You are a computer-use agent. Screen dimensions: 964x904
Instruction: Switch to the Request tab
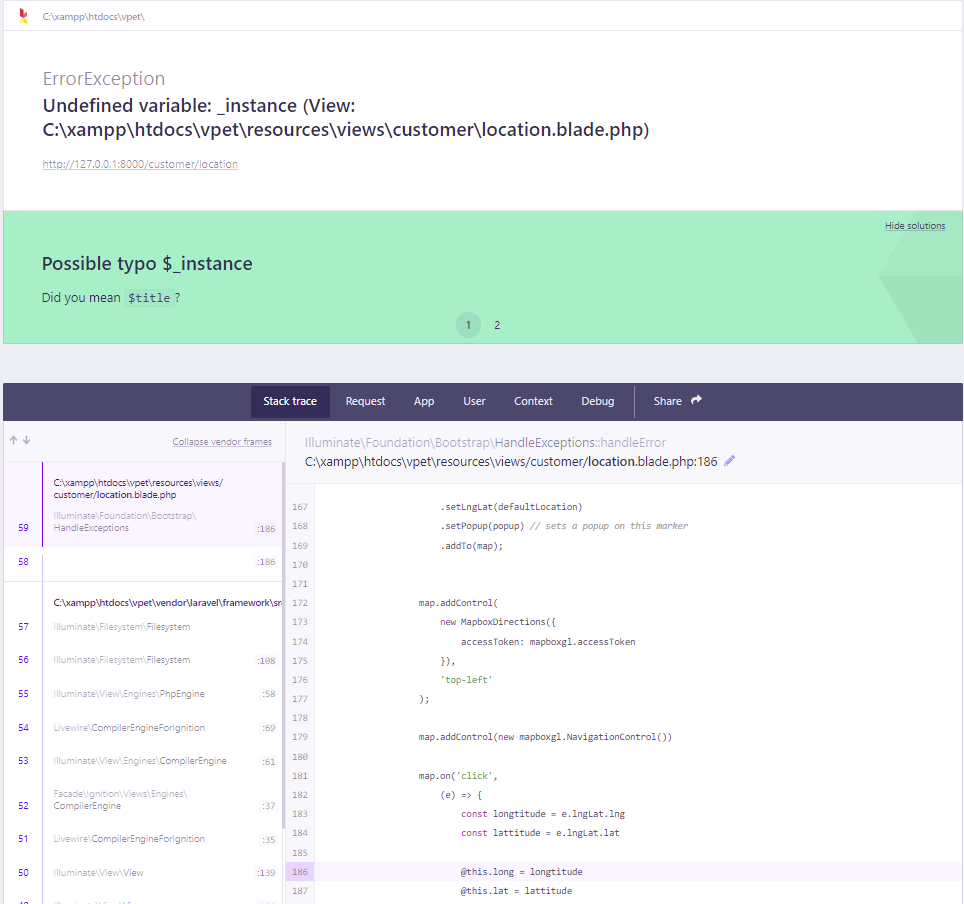coord(365,402)
